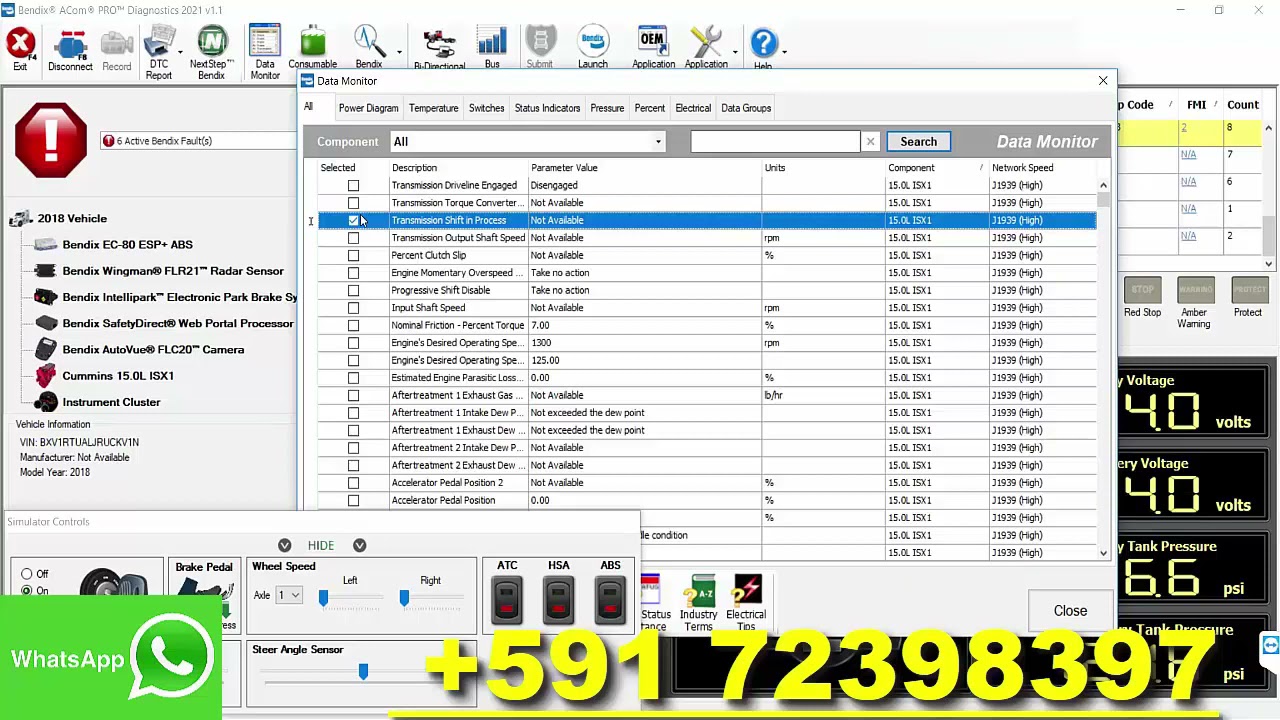Select Cummins 15.0L ISX1 engine
The image size is (1280, 720).
click(x=118, y=376)
